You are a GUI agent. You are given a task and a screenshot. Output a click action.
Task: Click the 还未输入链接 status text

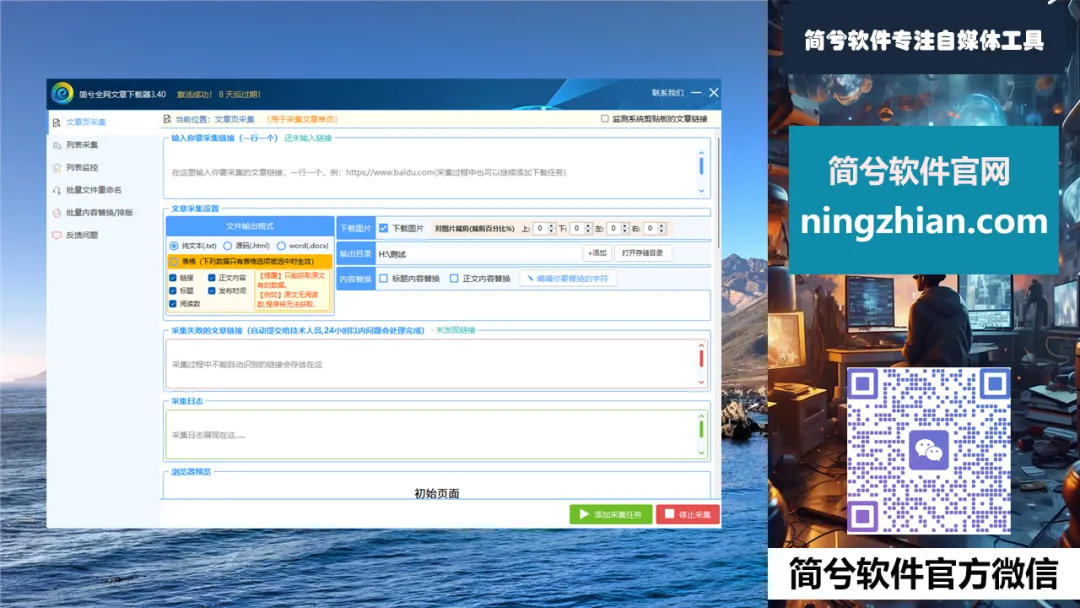point(308,138)
